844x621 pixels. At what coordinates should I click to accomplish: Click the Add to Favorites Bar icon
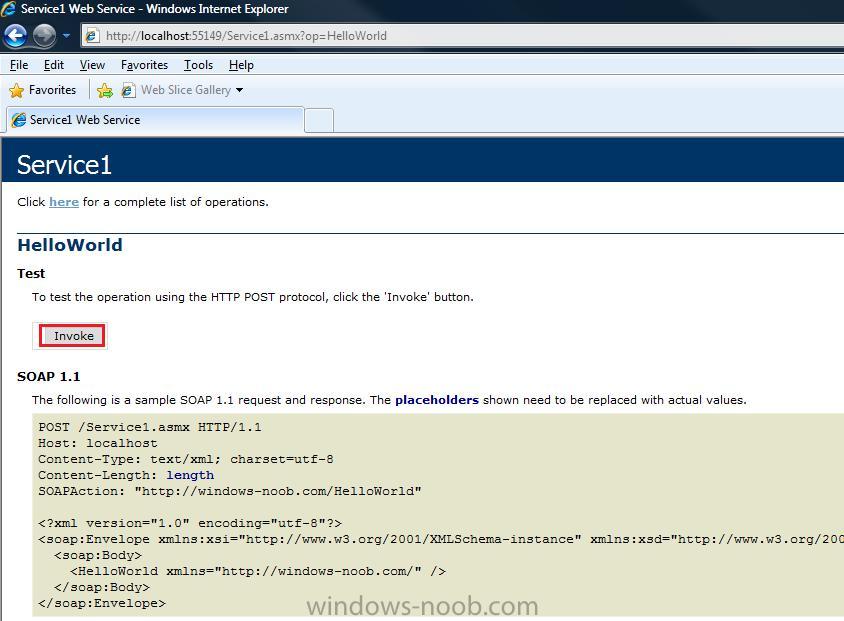point(105,90)
